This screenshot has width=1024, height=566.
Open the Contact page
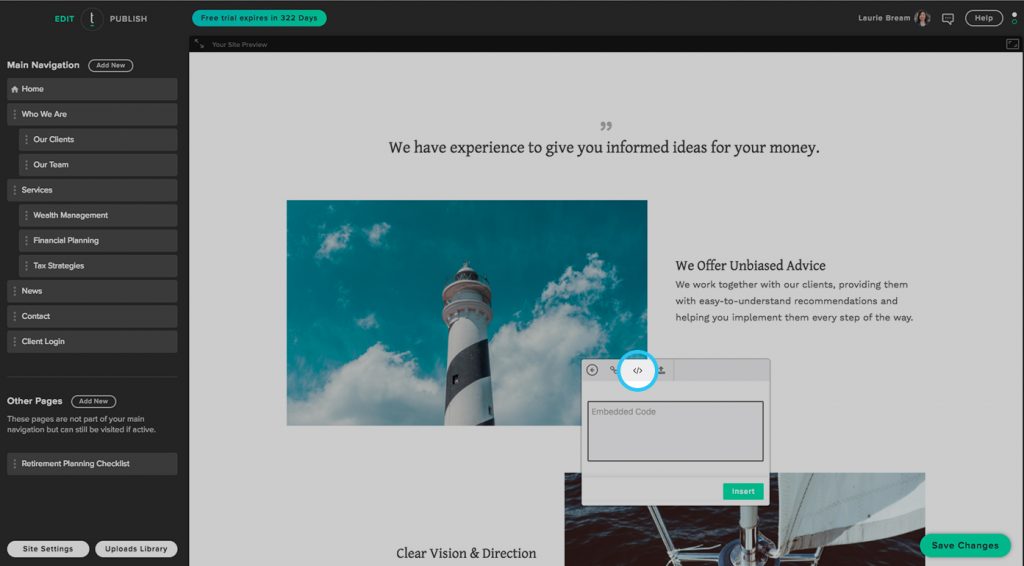click(x=92, y=316)
